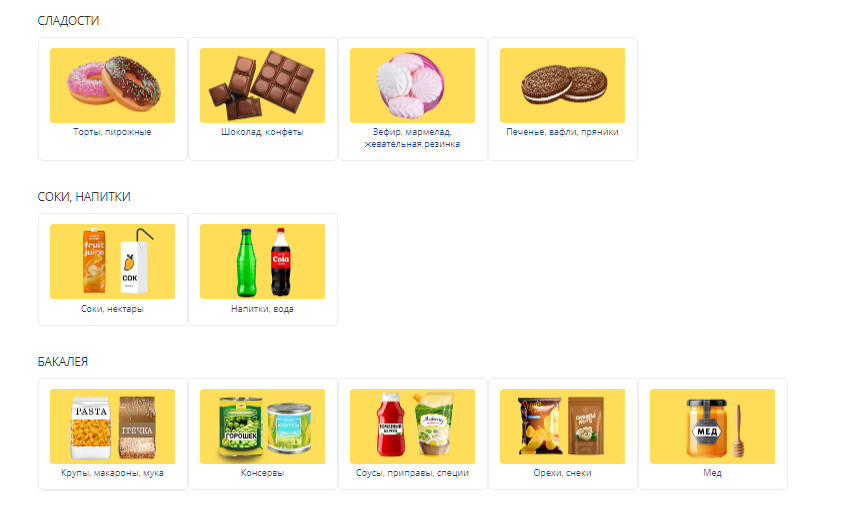Click the Крупы, макароны, мука link
This screenshot has height=523, width=841.
tap(112, 473)
